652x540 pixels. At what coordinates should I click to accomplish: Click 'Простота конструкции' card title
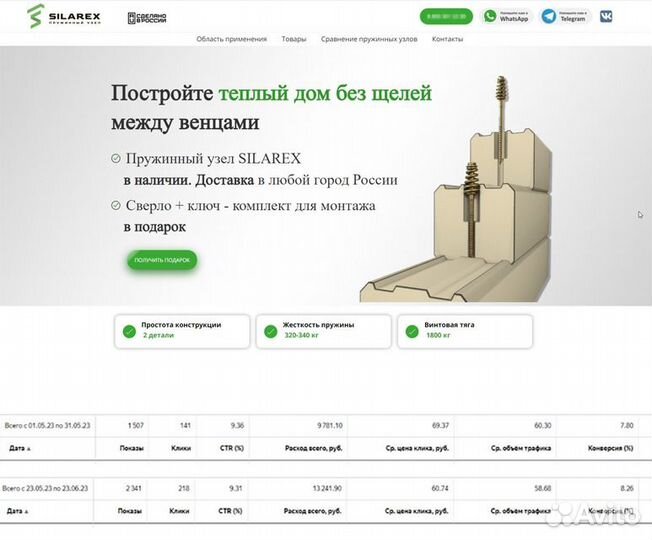[181, 325]
